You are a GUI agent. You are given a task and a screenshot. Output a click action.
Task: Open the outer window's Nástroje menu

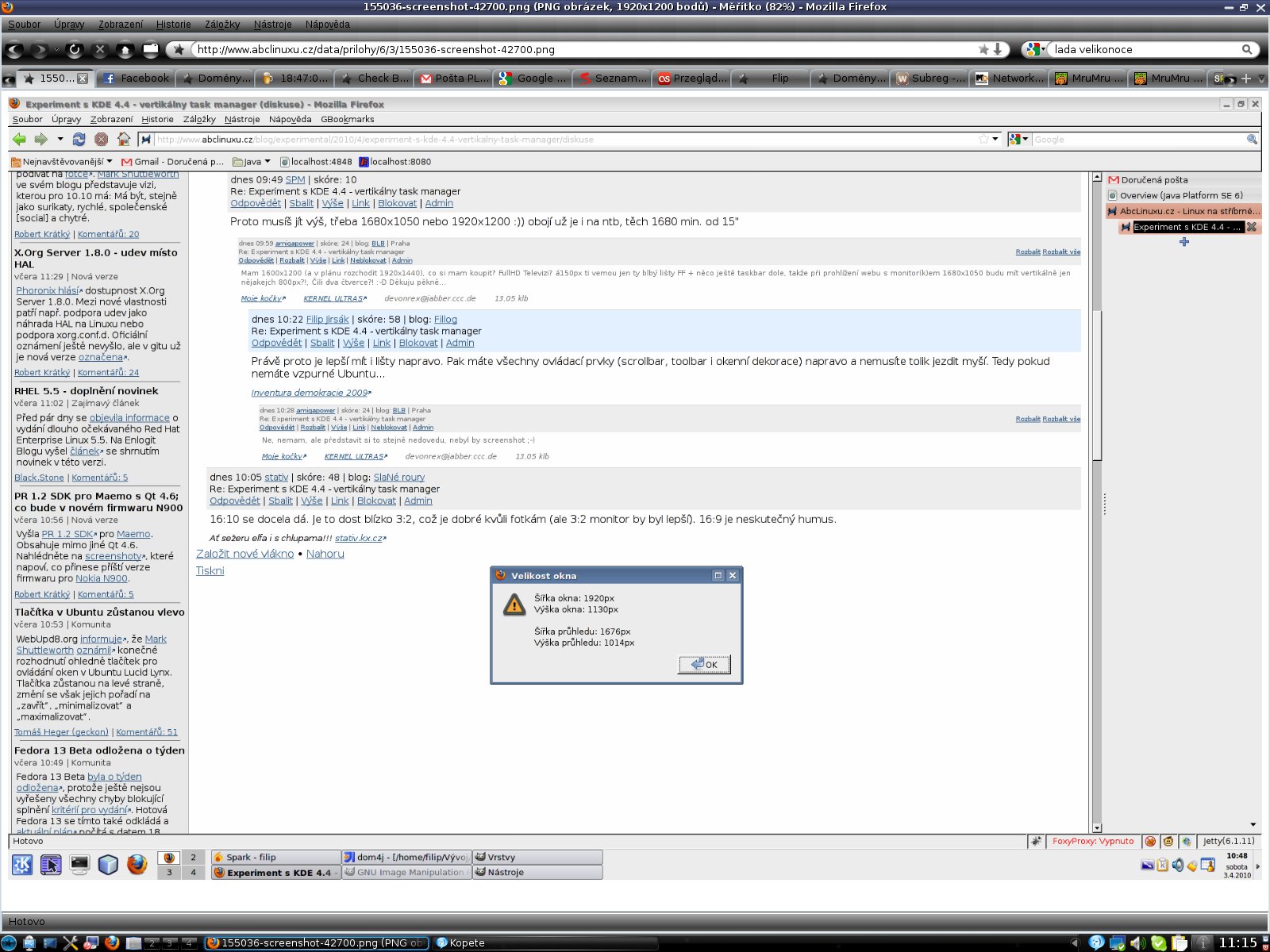pyautogui.click(x=272, y=25)
